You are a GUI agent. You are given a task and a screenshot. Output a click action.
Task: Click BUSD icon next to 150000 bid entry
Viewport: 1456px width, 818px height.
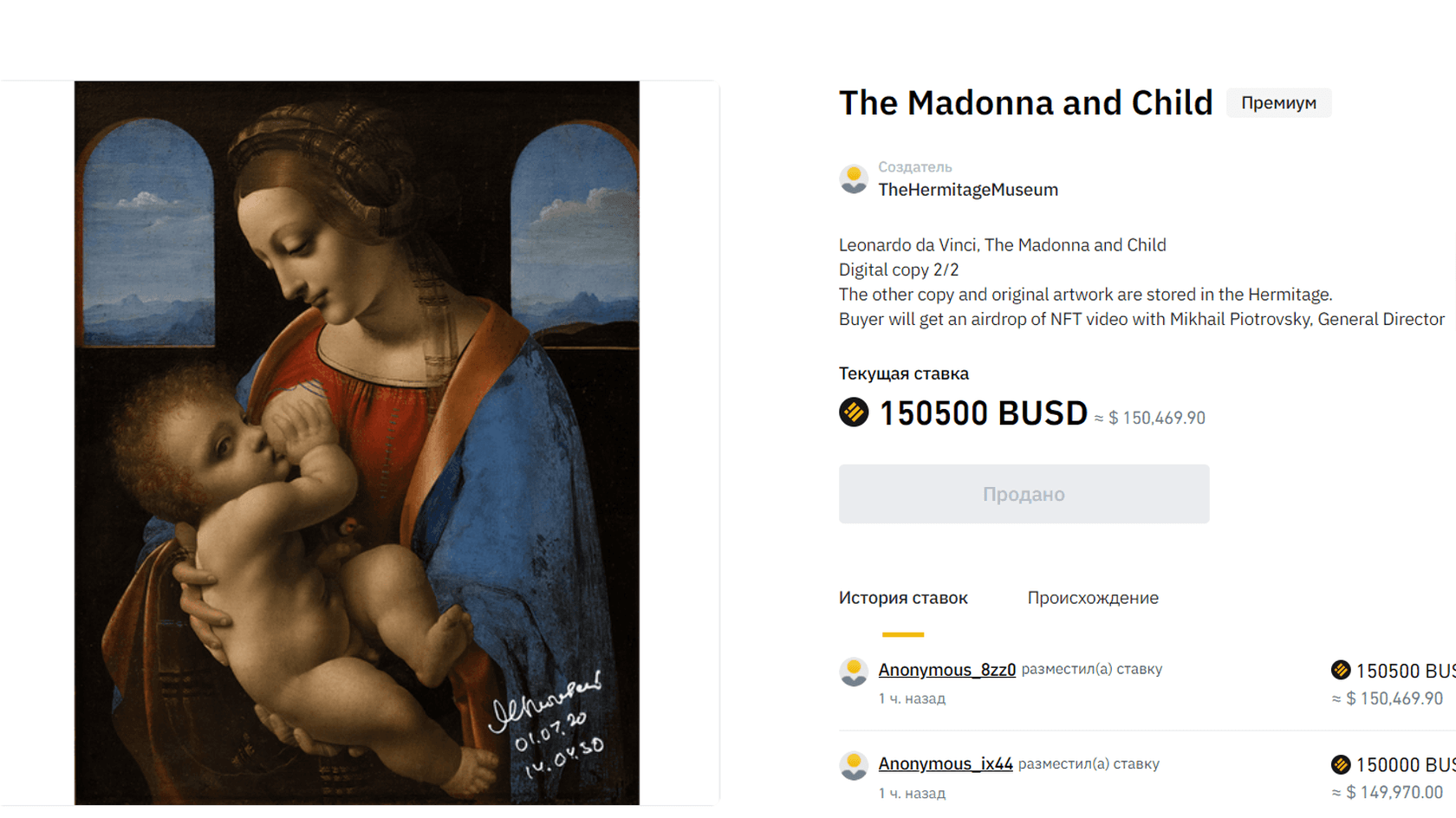[1341, 764]
